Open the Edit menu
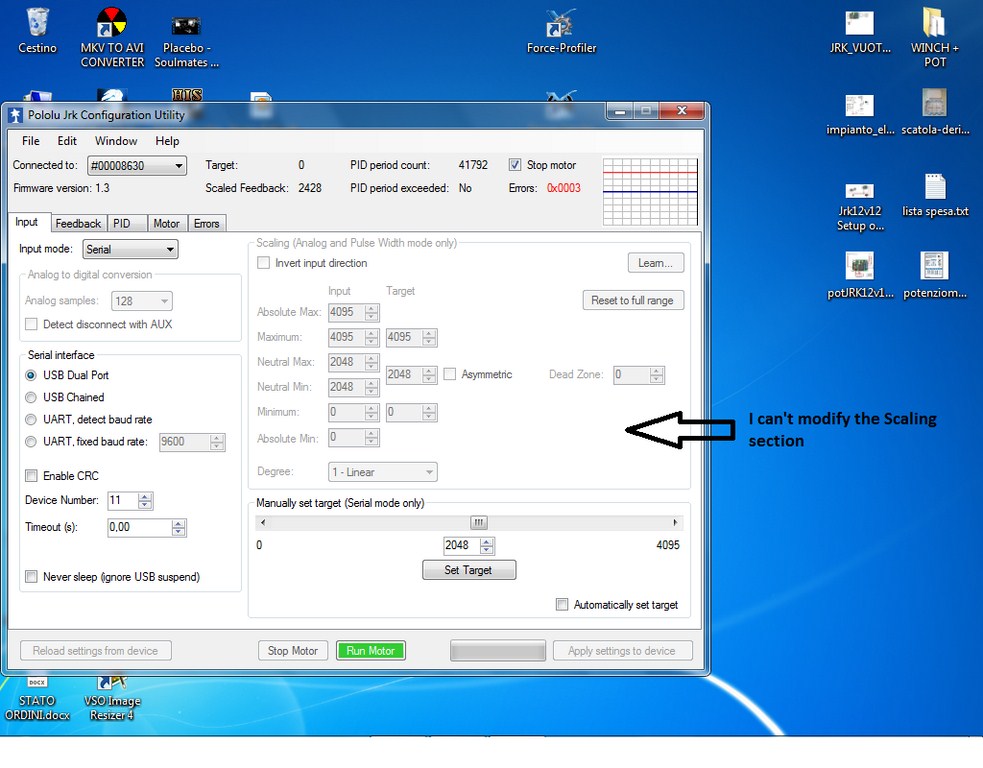The height and width of the screenshot is (768, 983). pos(67,141)
